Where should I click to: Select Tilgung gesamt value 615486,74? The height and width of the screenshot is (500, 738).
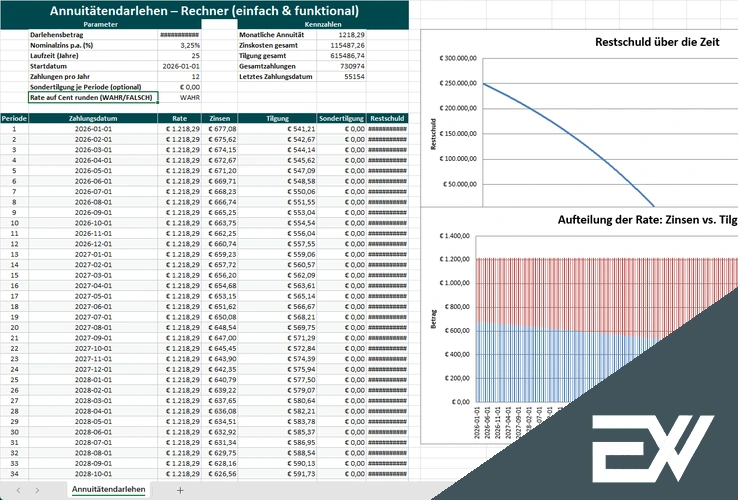[341, 56]
